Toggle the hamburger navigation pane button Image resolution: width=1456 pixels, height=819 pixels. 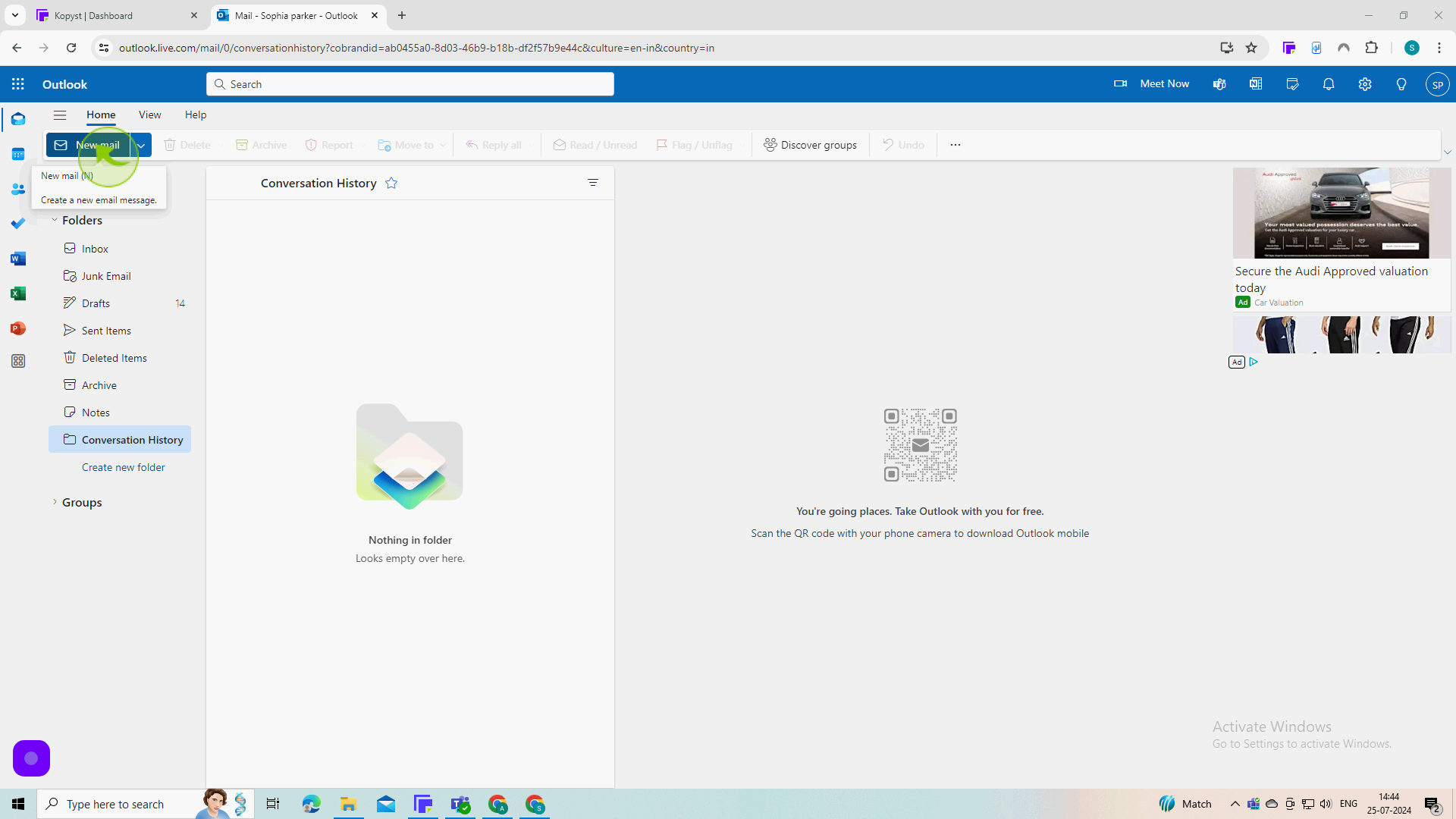click(60, 115)
